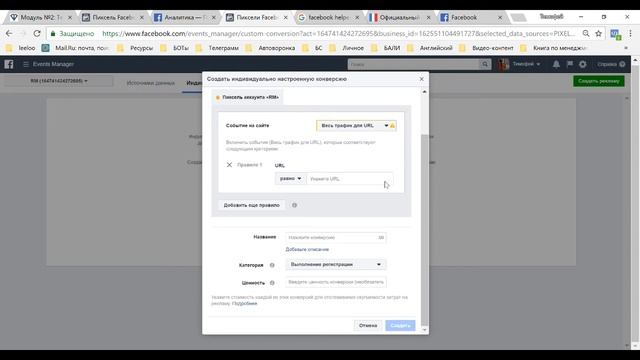This screenshot has height=360, width=640.
Task: Click 'Добавьте описание' link
Action: pyautogui.click(x=307, y=249)
